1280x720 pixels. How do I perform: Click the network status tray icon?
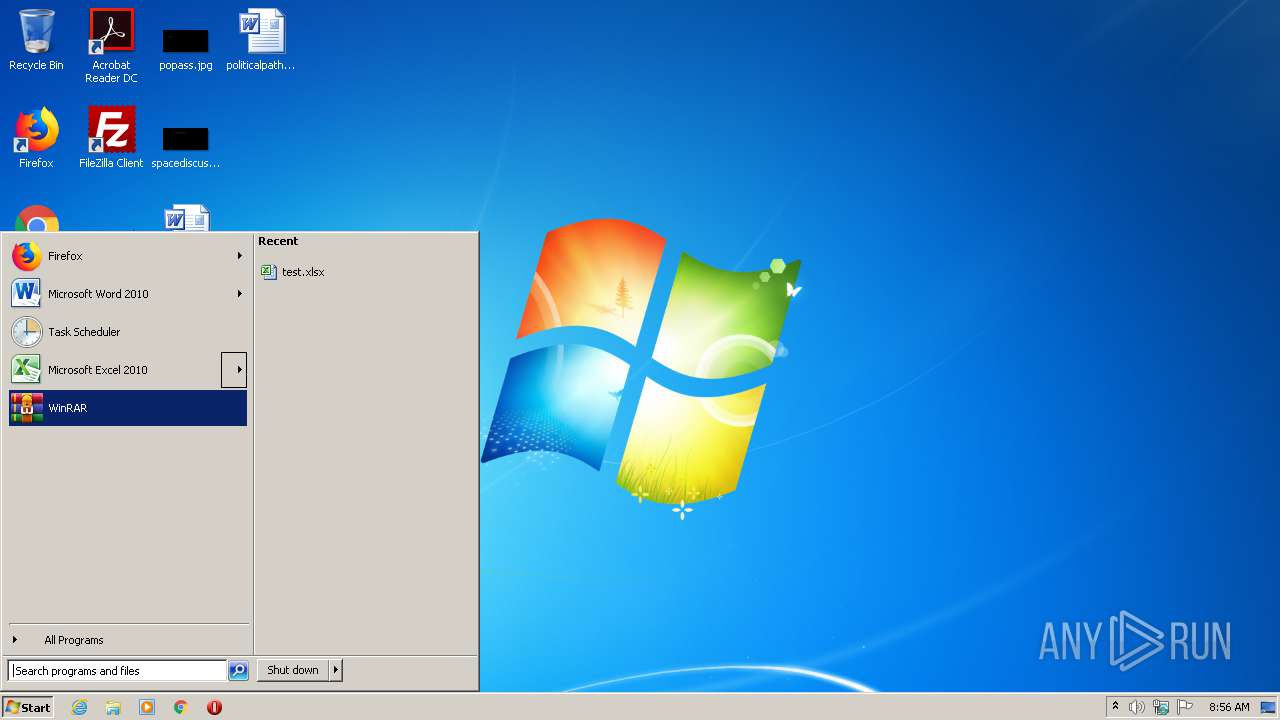[1161, 707]
